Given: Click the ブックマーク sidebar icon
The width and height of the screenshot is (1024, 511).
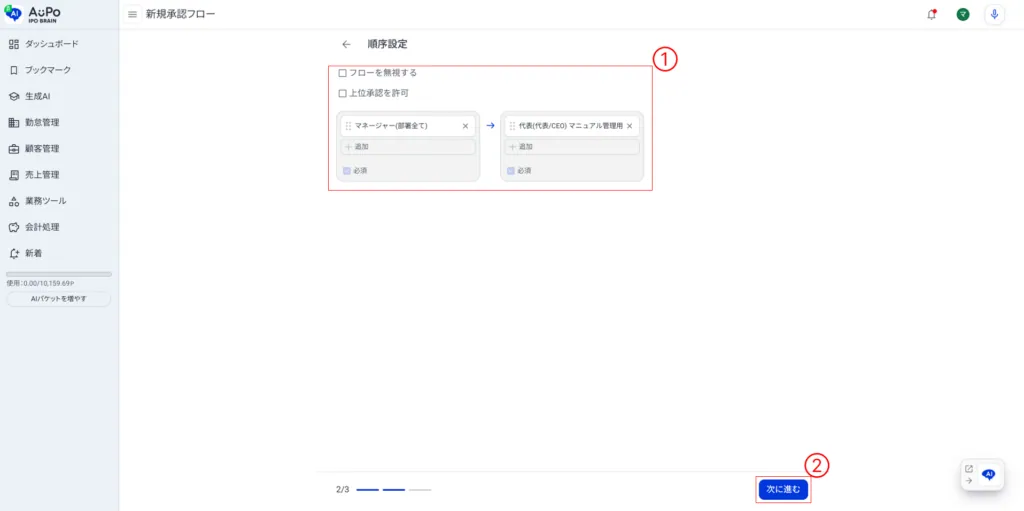Looking at the screenshot, I should coord(14,70).
